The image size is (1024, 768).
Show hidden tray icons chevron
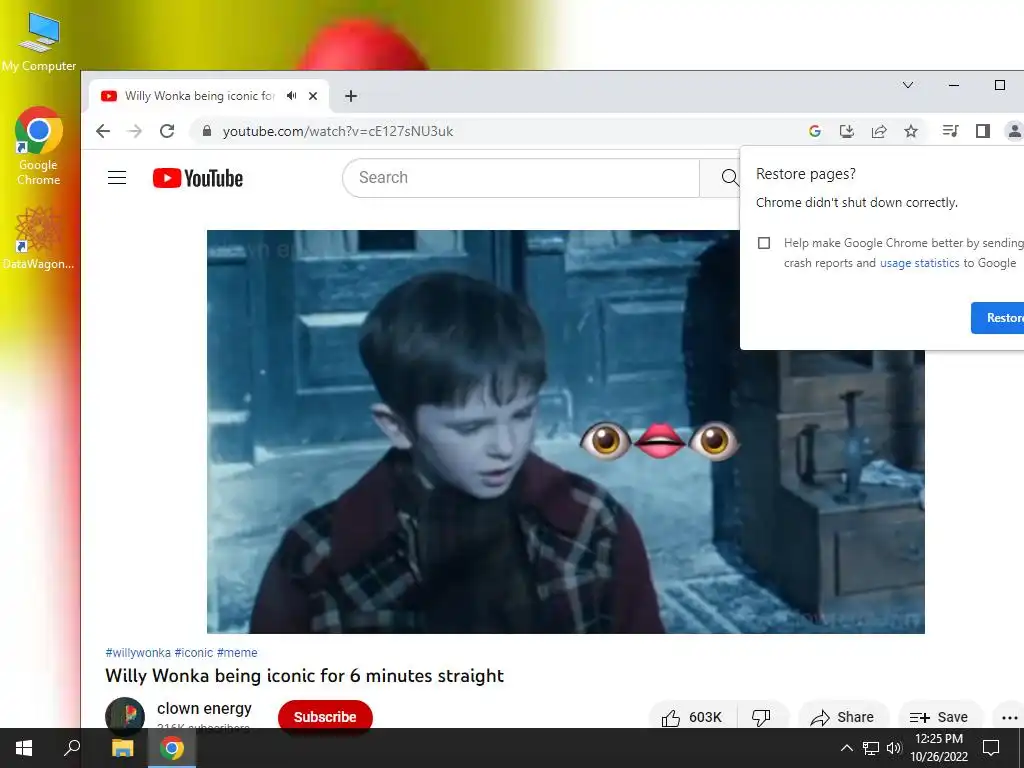(846, 748)
